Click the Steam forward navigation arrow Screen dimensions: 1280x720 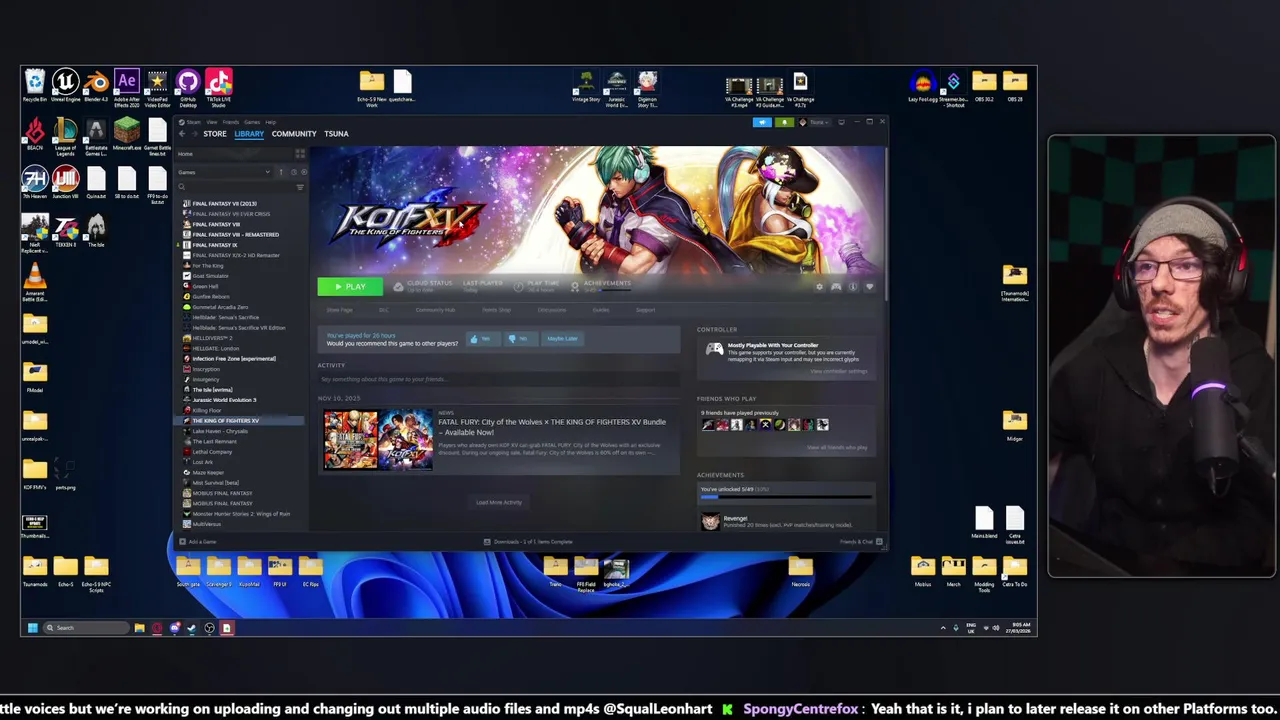pyautogui.click(x=195, y=134)
